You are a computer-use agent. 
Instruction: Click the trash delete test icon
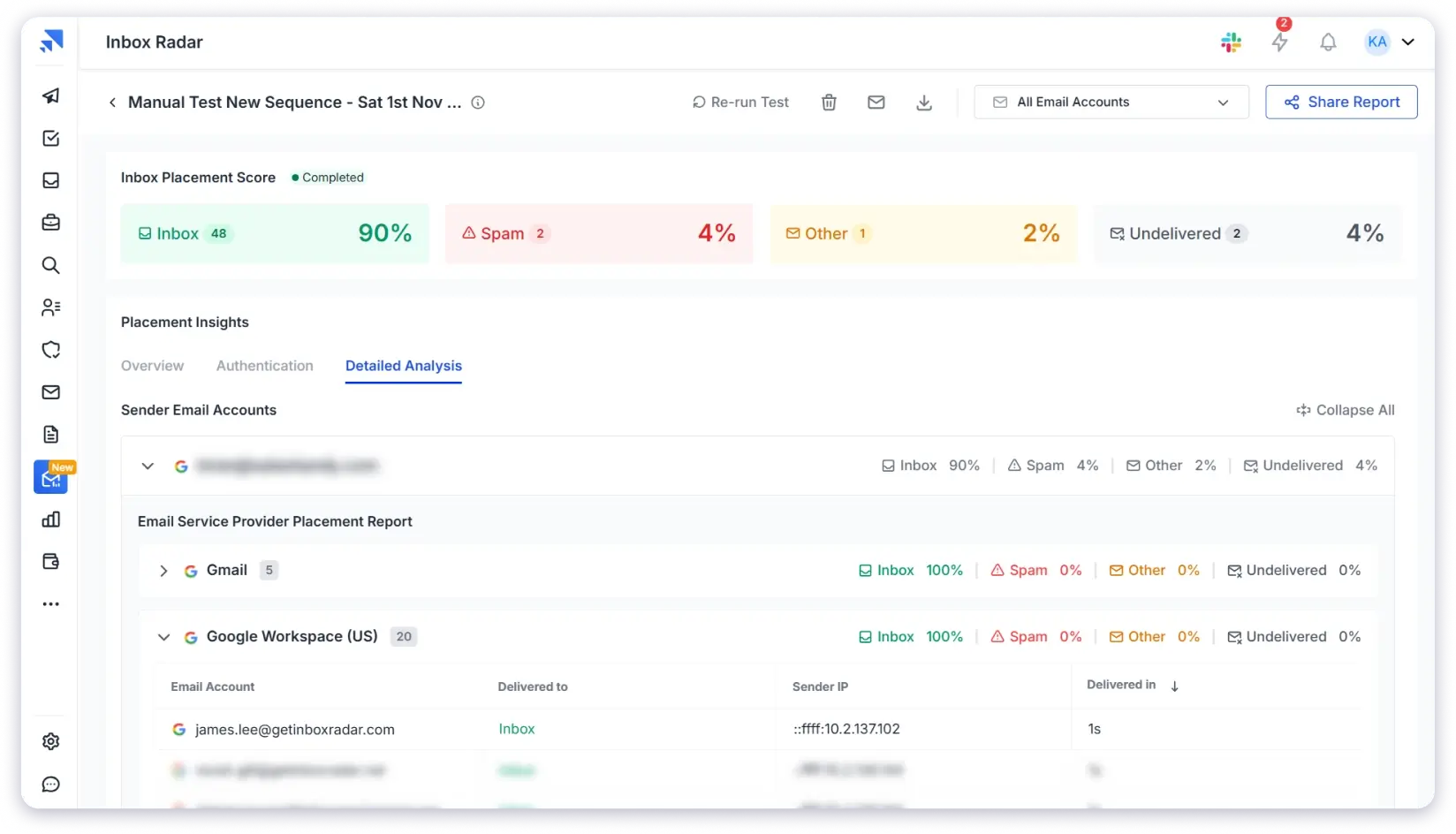click(829, 102)
